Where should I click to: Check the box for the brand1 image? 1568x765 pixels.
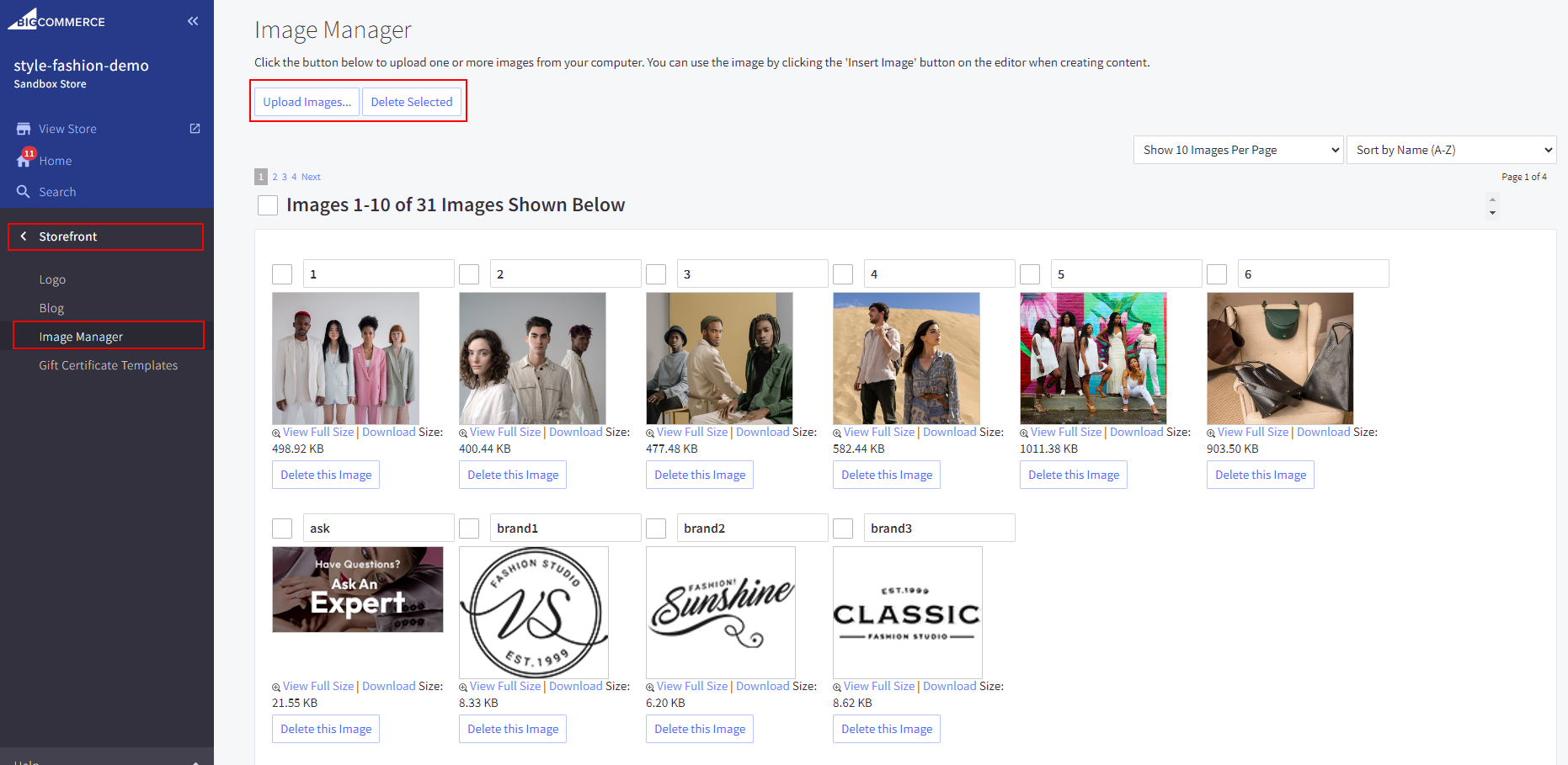tap(469, 529)
